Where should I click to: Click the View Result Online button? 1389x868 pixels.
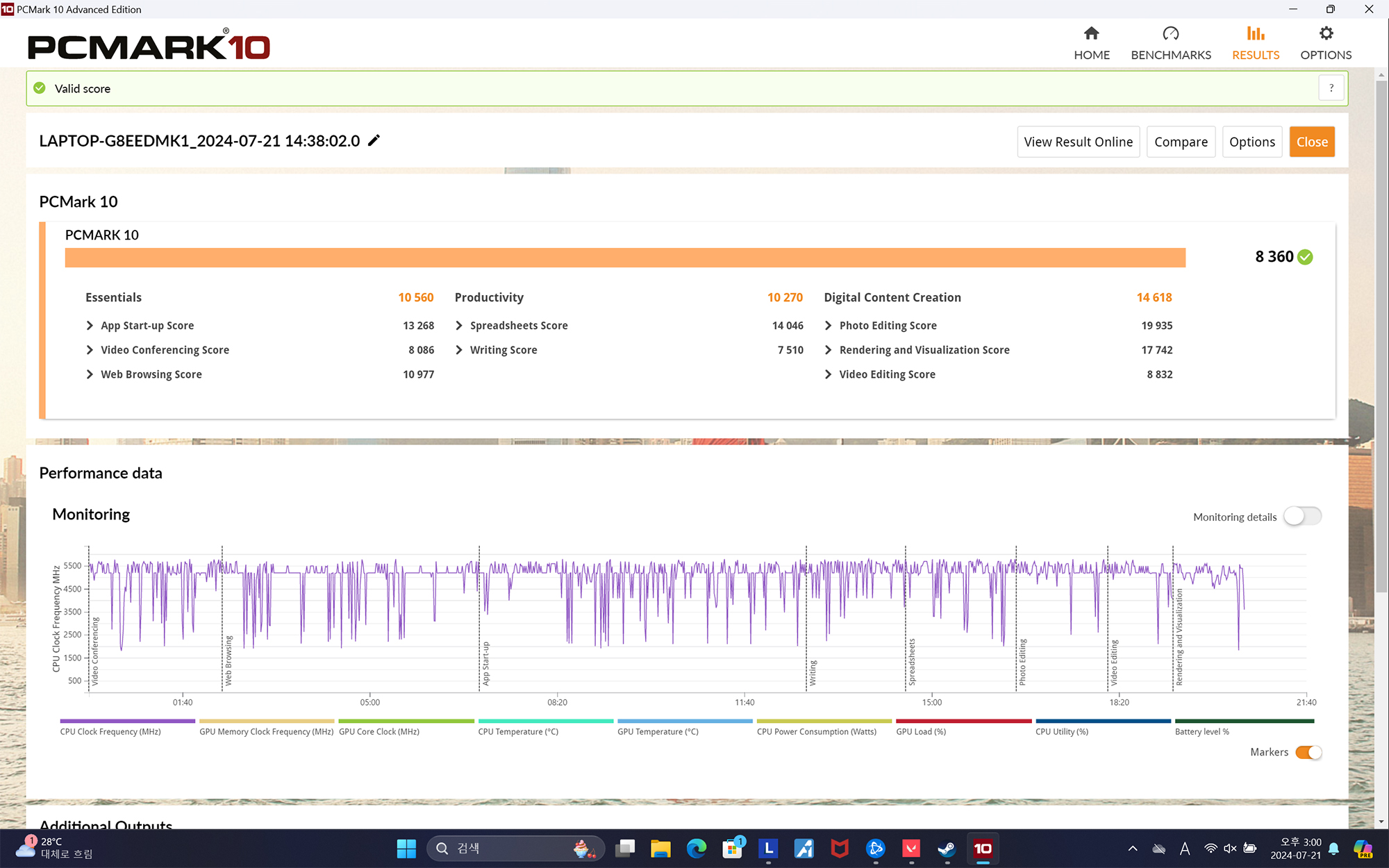pyautogui.click(x=1078, y=142)
